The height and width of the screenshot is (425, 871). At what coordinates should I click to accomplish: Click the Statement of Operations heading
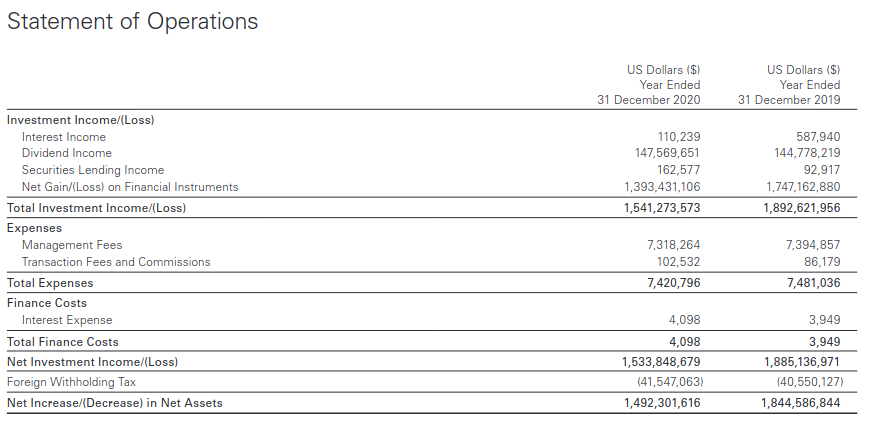(132, 21)
